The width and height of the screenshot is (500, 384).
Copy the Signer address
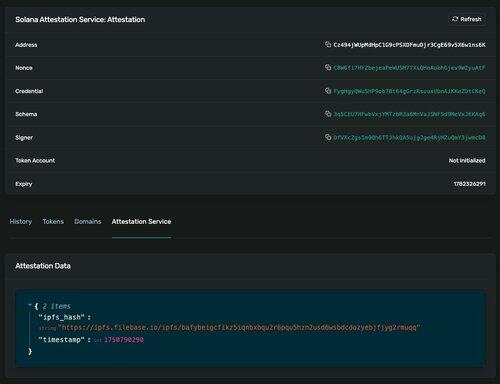coord(328,137)
